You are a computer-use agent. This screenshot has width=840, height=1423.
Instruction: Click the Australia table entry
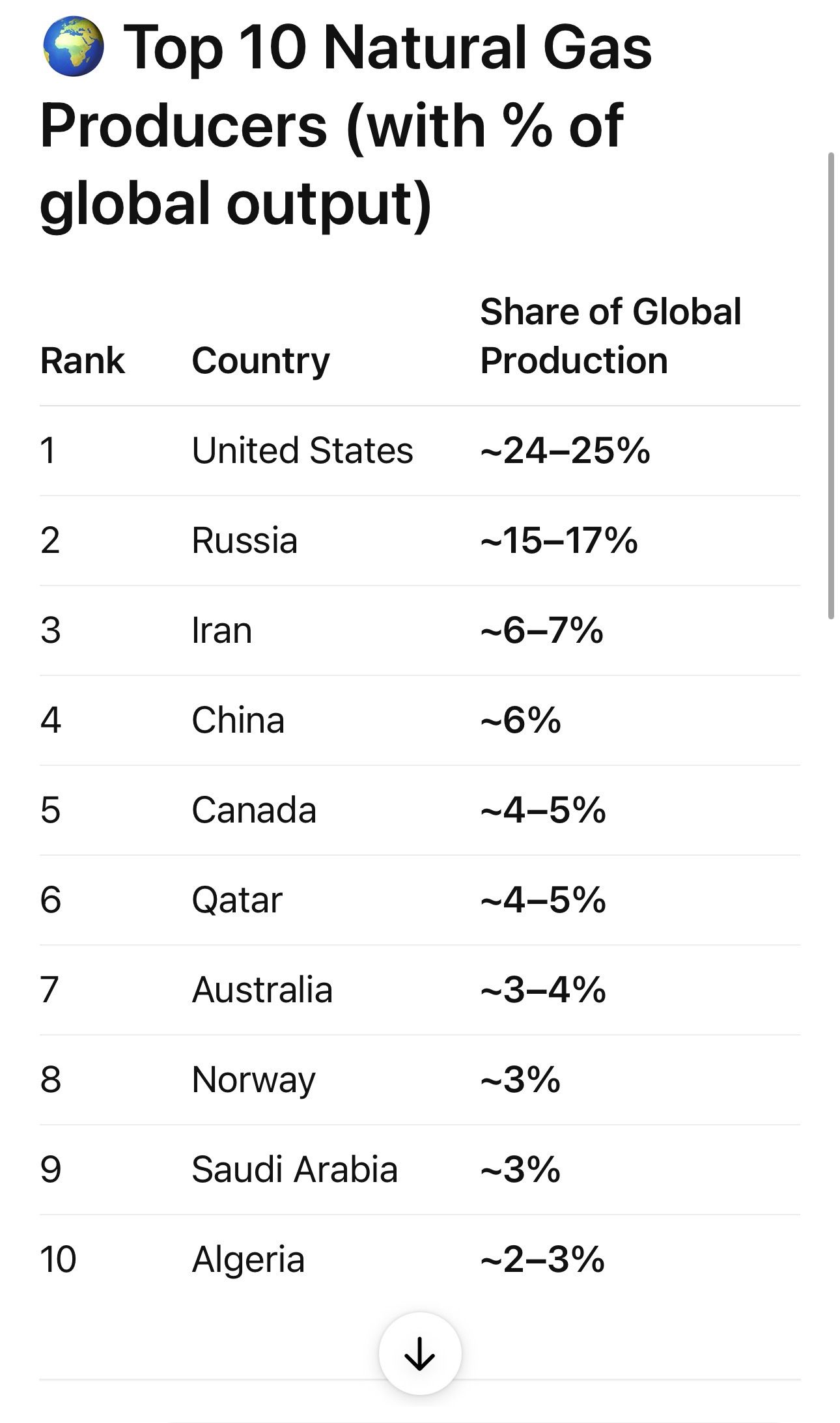[262, 989]
